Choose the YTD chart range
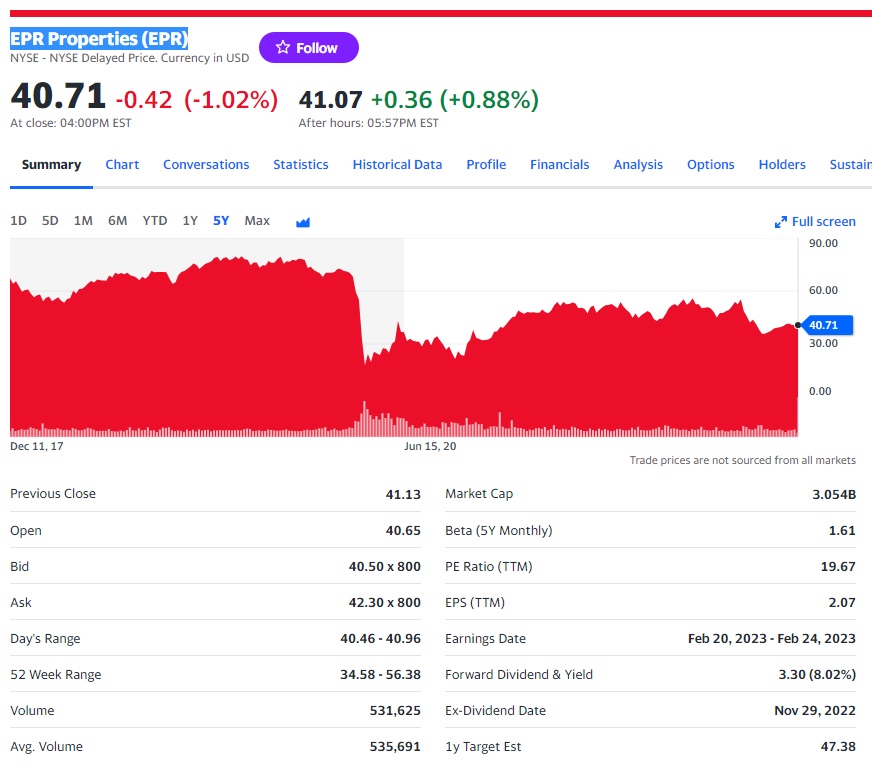The height and width of the screenshot is (781, 872). (x=155, y=221)
